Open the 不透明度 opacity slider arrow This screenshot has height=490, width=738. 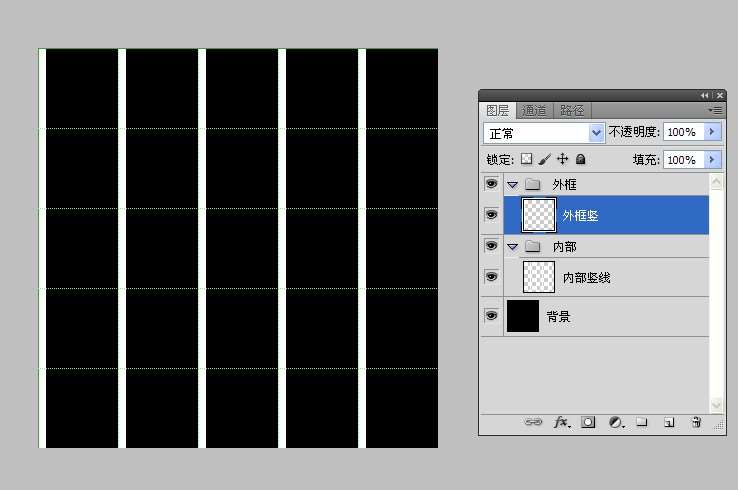(x=712, y=132)
